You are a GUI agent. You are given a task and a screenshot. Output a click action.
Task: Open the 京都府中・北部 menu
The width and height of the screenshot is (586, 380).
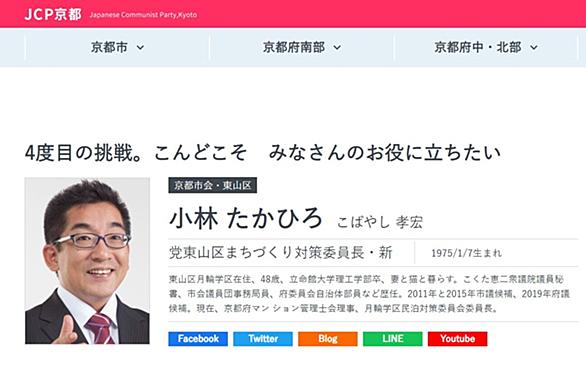point(486,47)
